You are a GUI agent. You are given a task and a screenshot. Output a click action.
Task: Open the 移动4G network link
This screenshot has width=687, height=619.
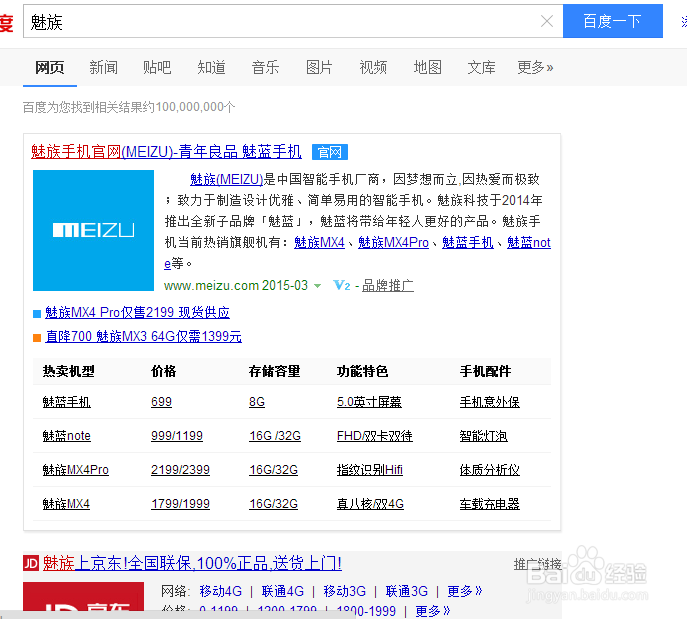click(x=220, y=591)
